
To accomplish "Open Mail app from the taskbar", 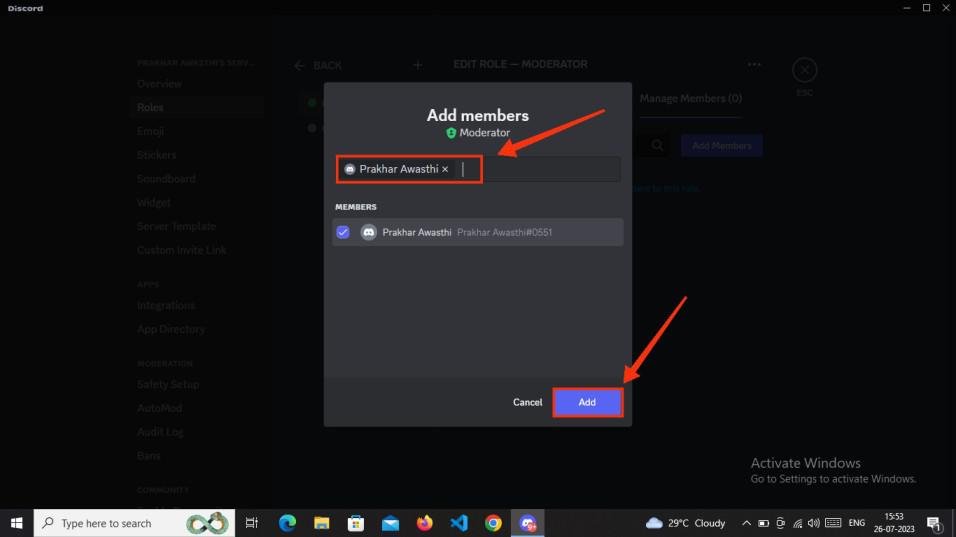I will pyautogui.click(x=390, y=523).
